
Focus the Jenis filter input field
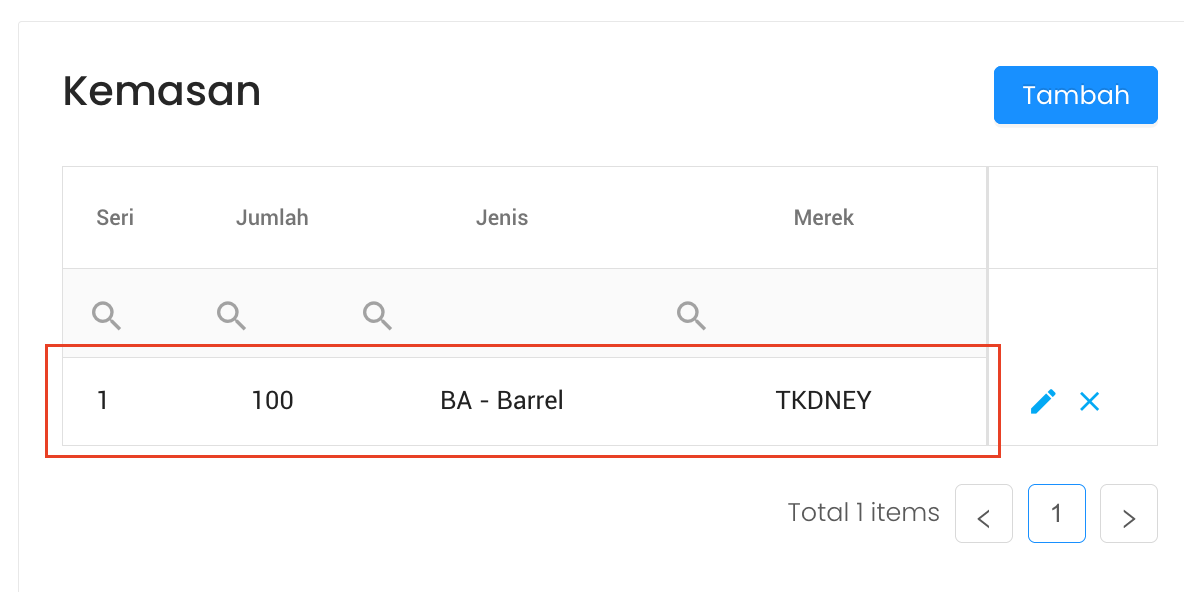(520, 316)
